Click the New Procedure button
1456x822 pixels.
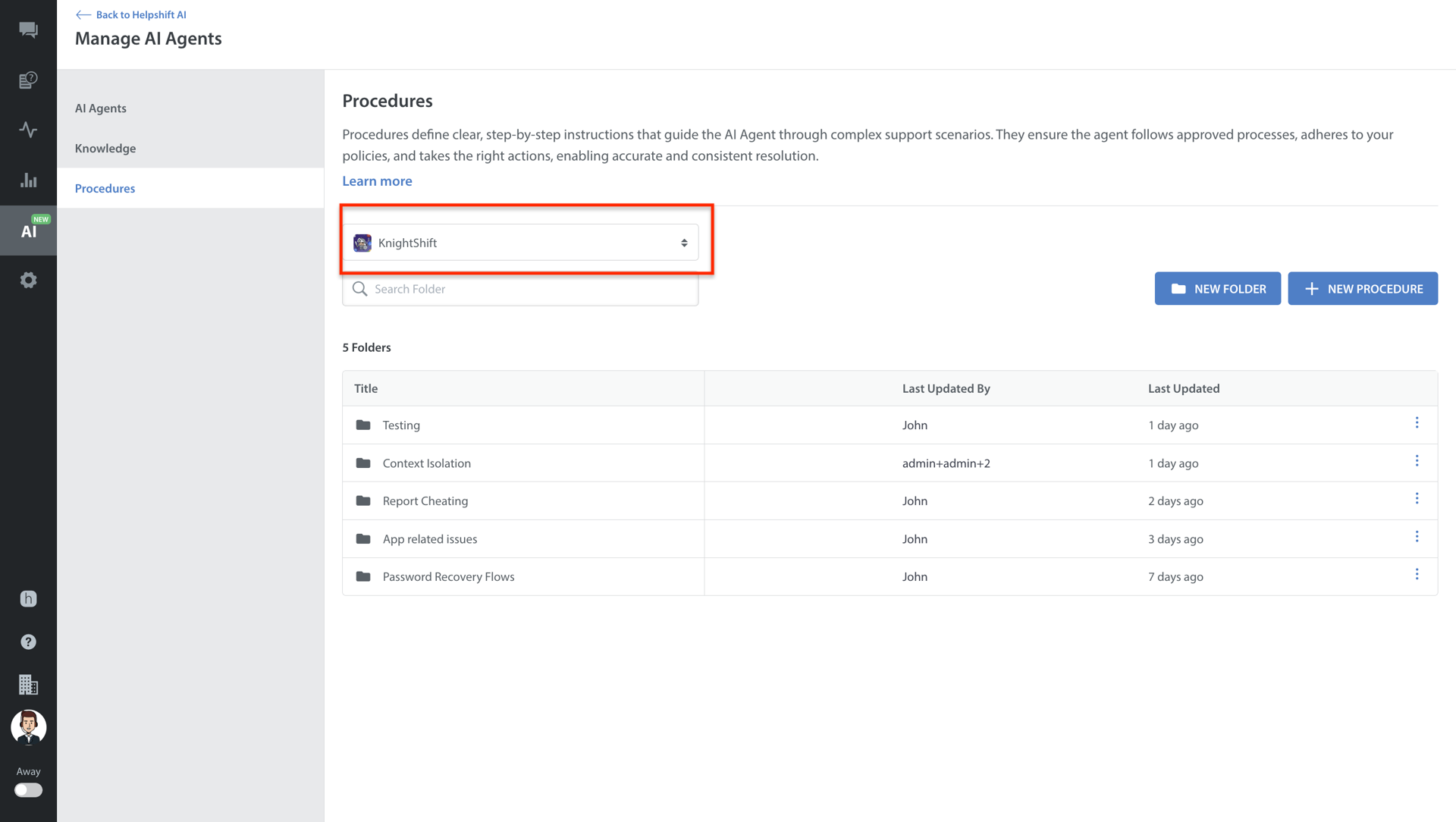click(1362, 289)
